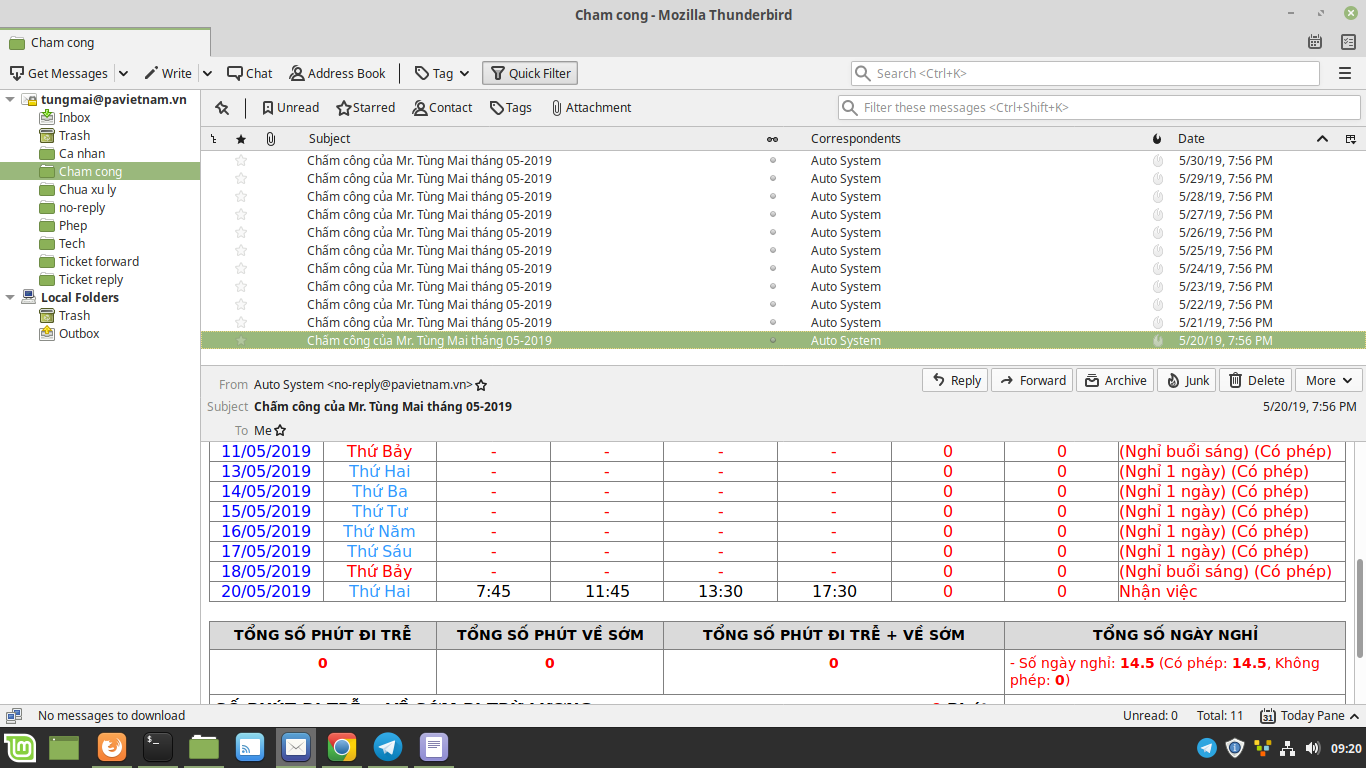
Task: Open the Cham cong tab
Action: [105, 43]
